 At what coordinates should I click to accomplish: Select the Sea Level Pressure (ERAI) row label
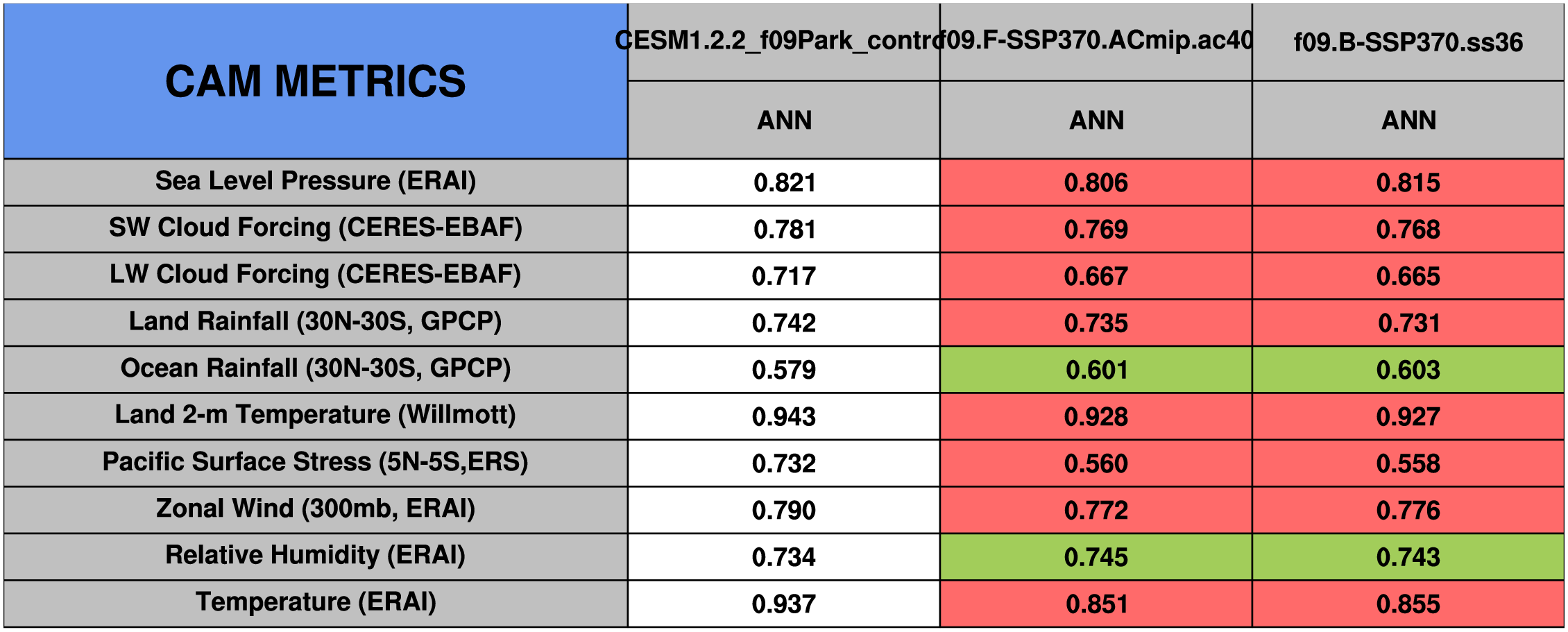point(316,181)
